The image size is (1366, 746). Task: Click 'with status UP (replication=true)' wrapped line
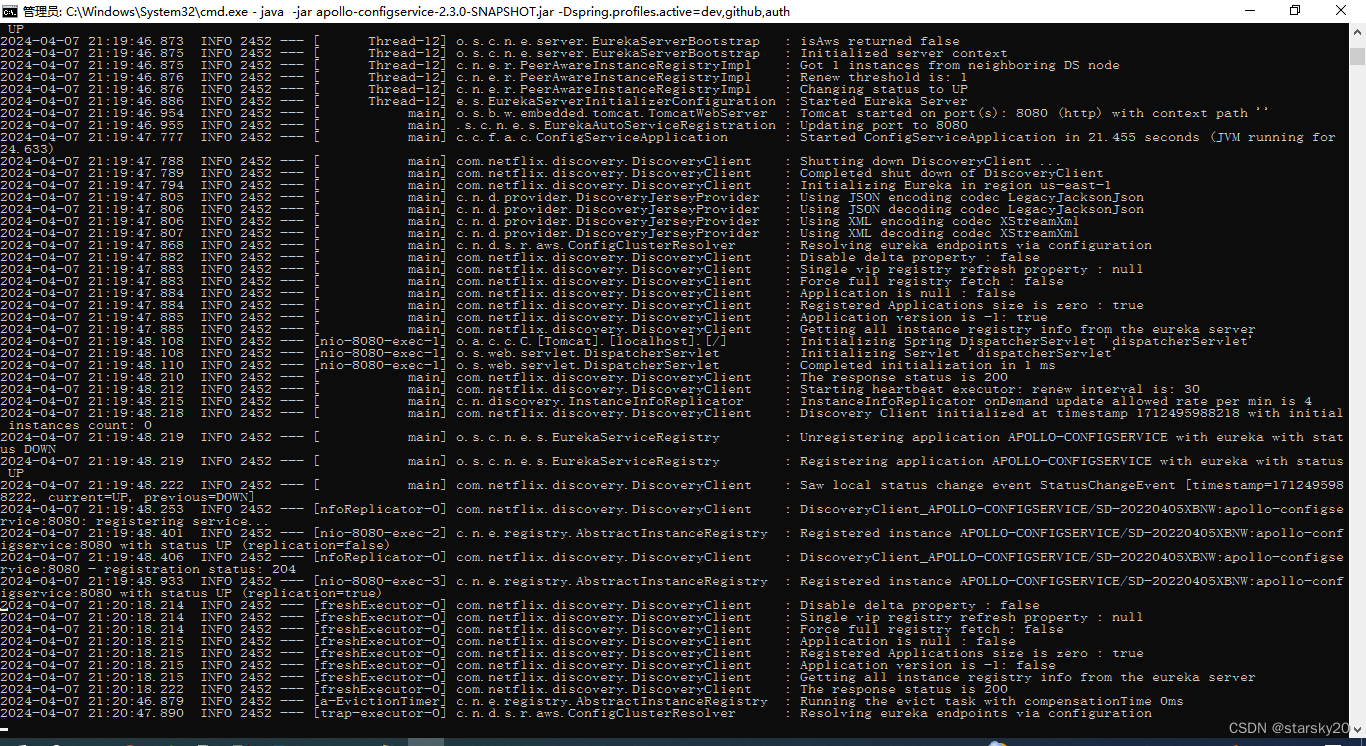(x=192, y=593)
